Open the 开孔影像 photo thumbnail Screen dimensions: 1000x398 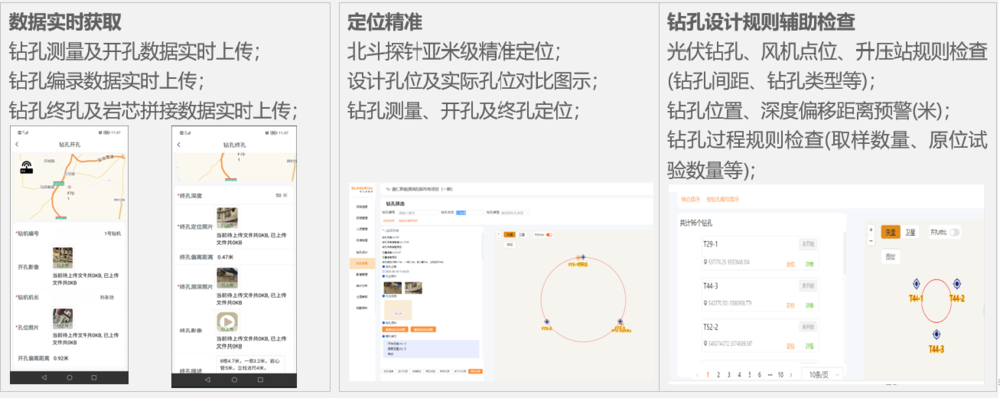(x=62, y=258)
